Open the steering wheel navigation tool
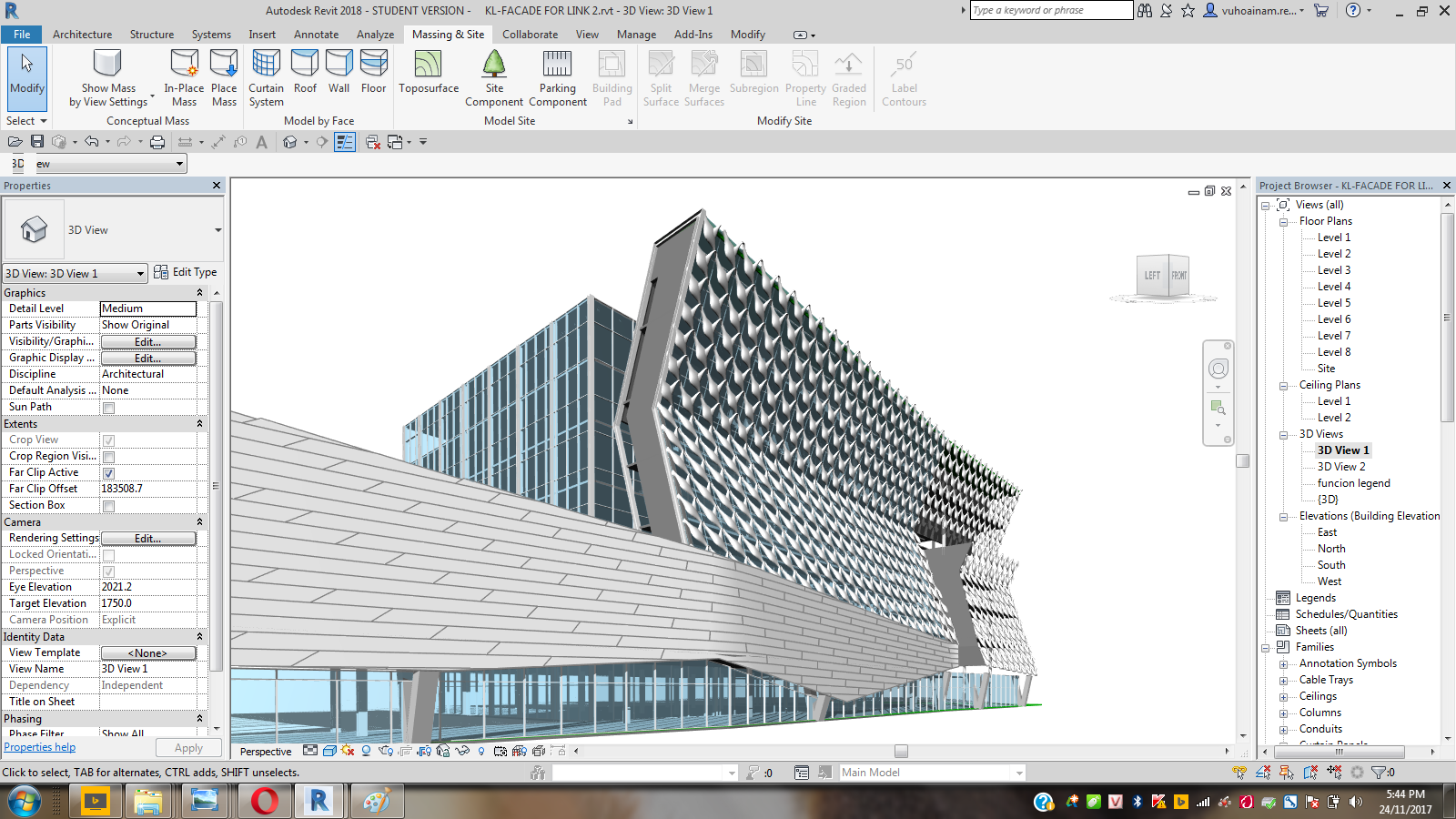The width and height of the screenshot is (1456, 819). point(1218,369)
